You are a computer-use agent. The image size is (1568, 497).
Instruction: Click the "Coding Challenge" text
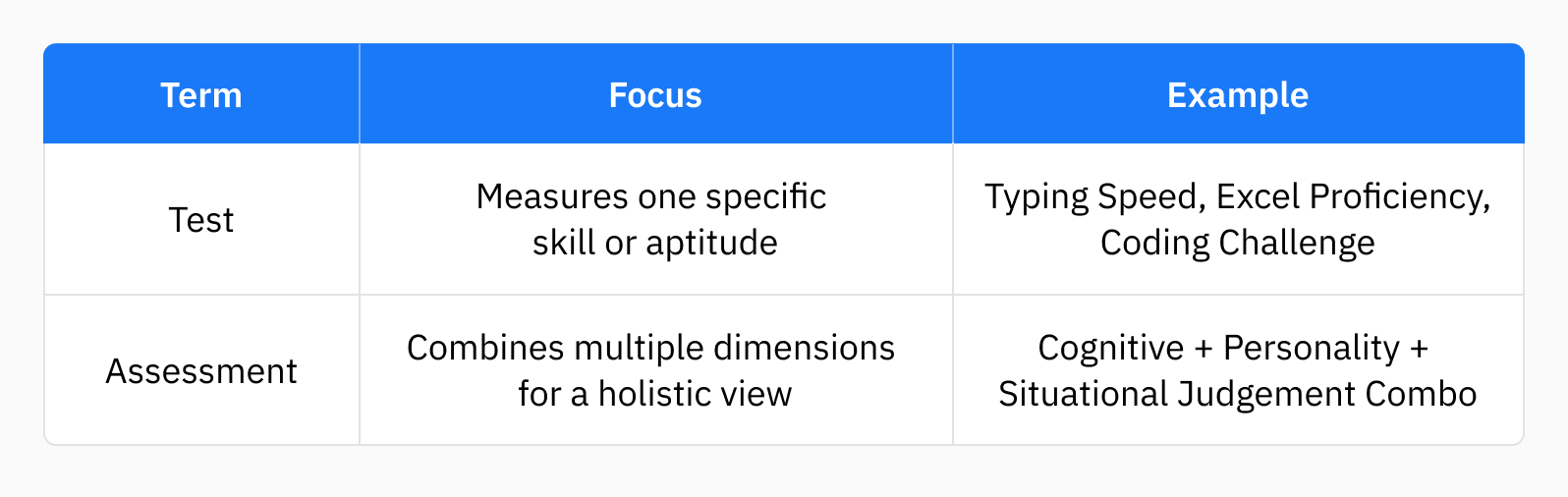(x=1237, y=243)
